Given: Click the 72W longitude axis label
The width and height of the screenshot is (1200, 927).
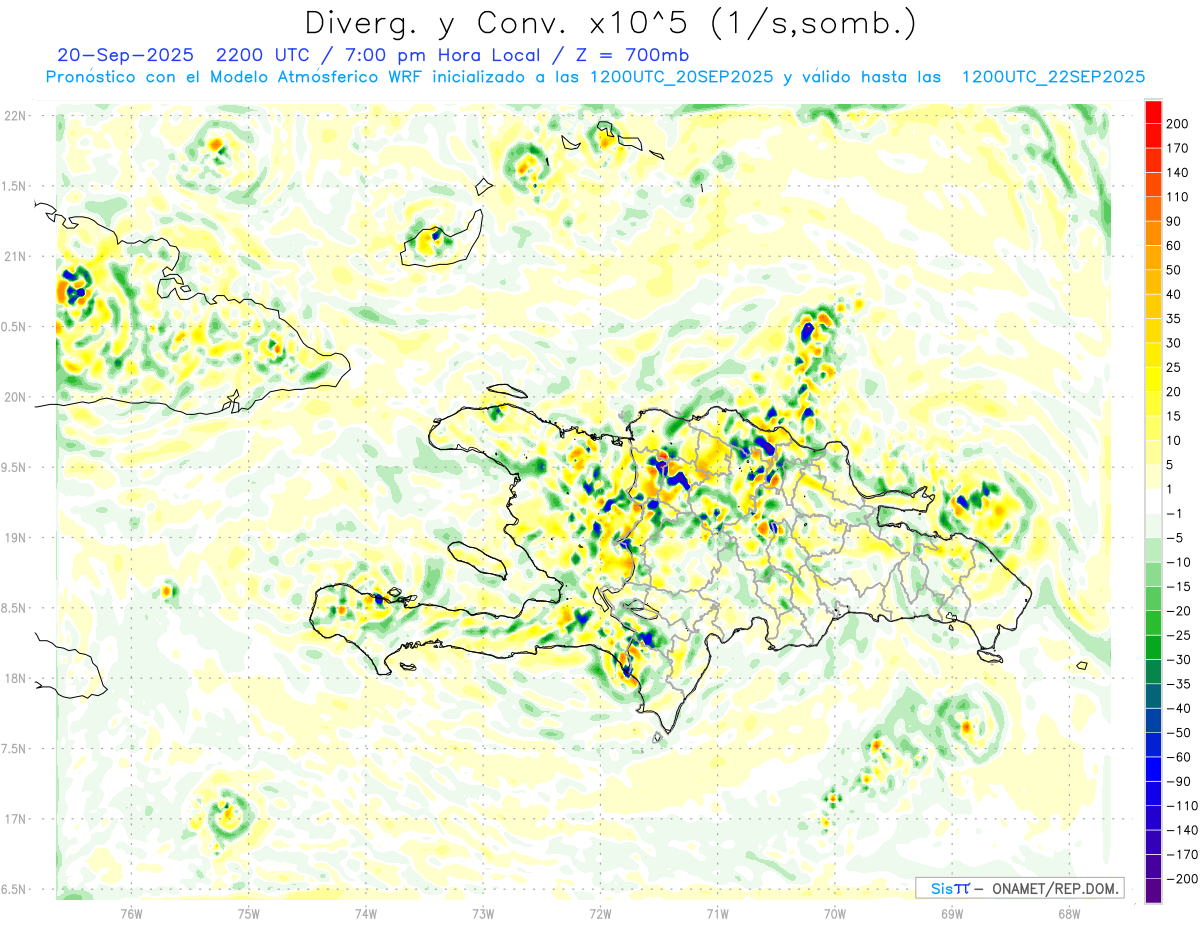Looking at the screenshot, I should pos(600,914).
